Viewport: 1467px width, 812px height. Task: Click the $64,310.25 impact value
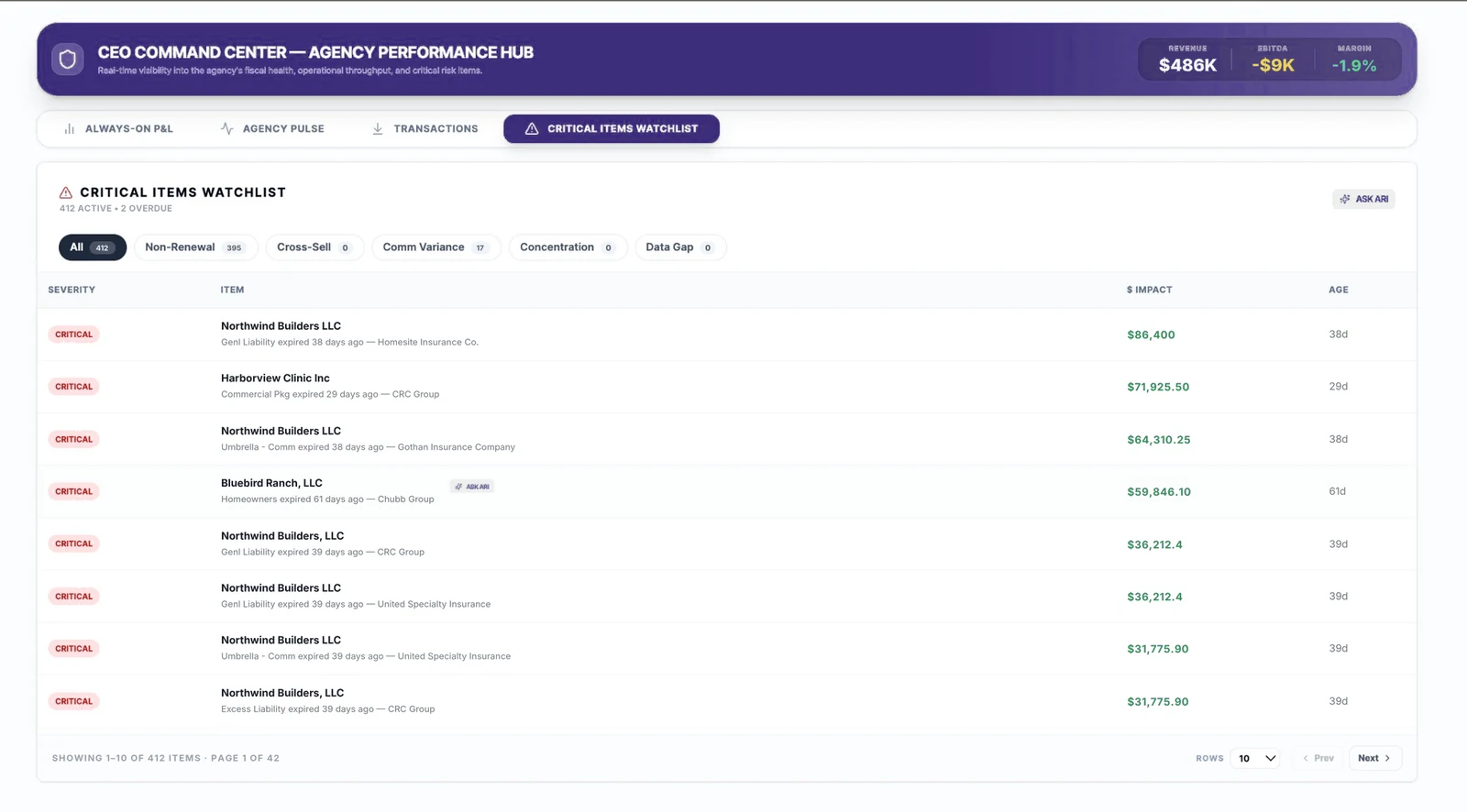point(1159,440)
